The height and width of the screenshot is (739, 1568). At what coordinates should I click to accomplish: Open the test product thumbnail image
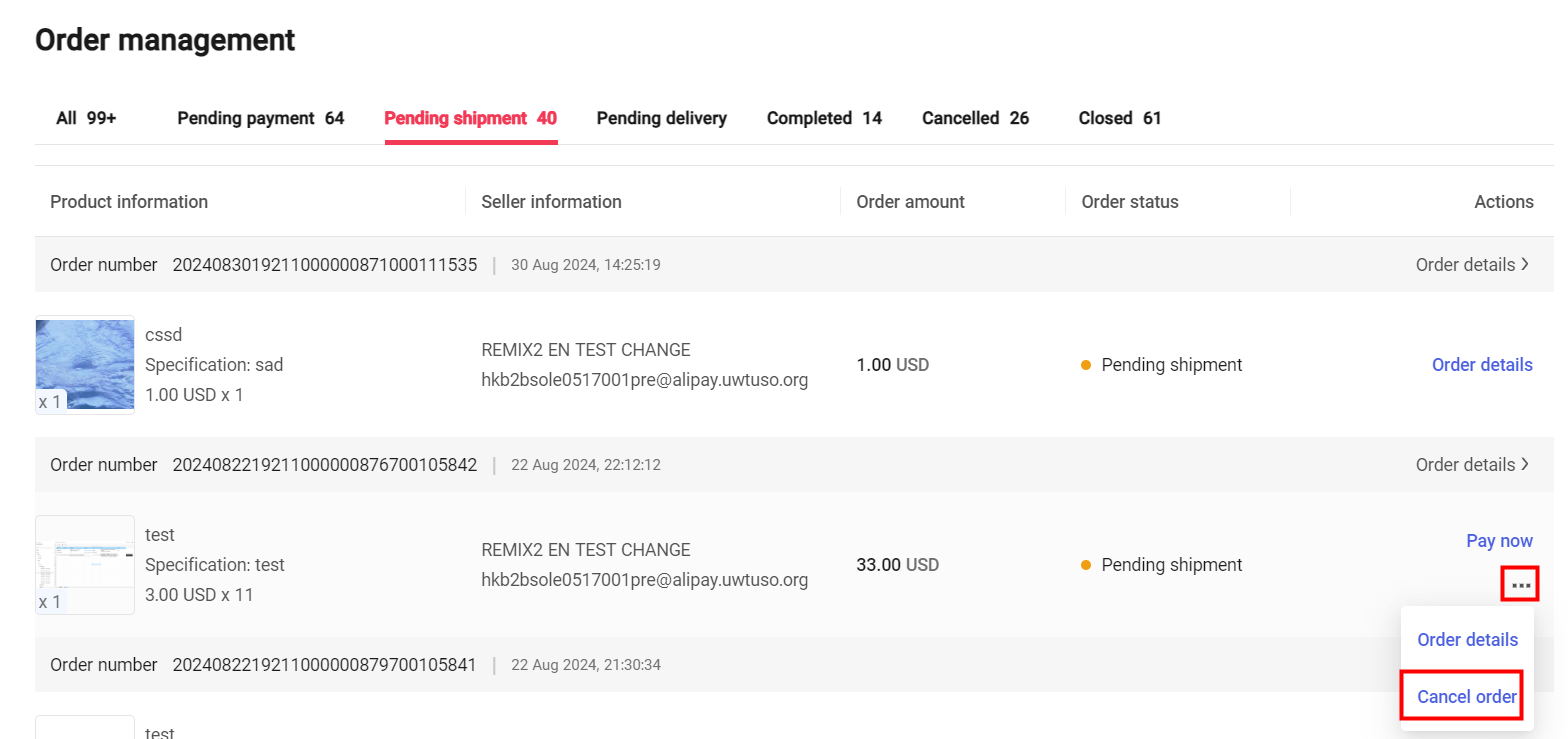(85, 565)
